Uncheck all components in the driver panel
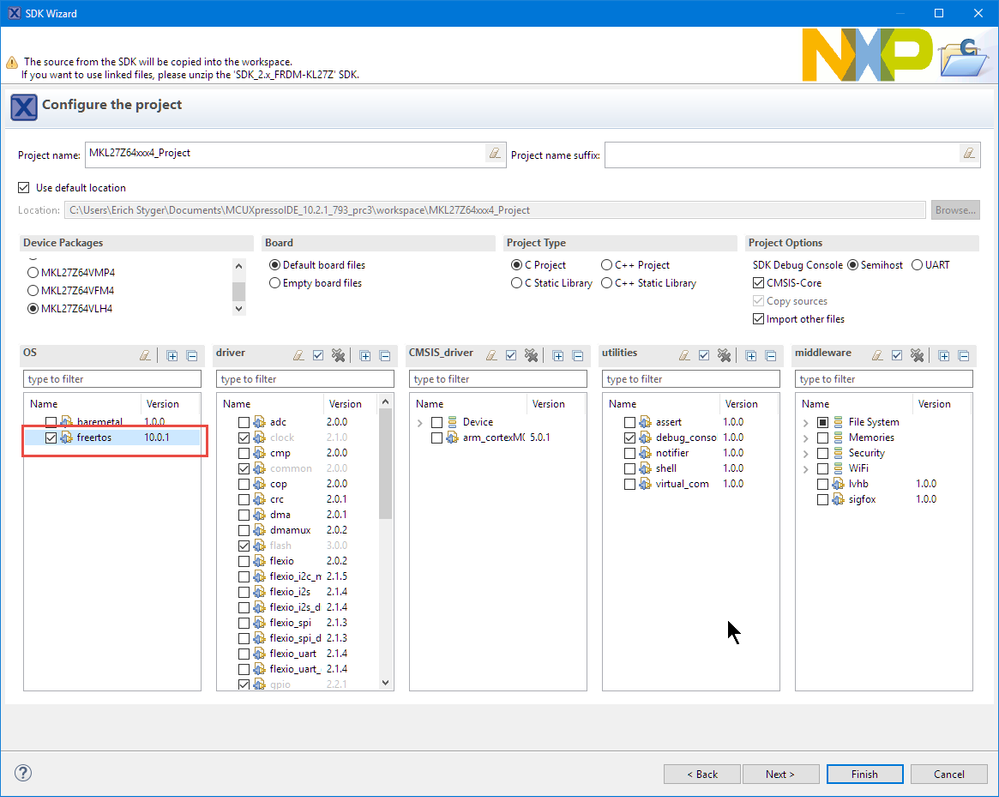The height and width of the screenshot is (797, 999). click(x=338, y=355)
